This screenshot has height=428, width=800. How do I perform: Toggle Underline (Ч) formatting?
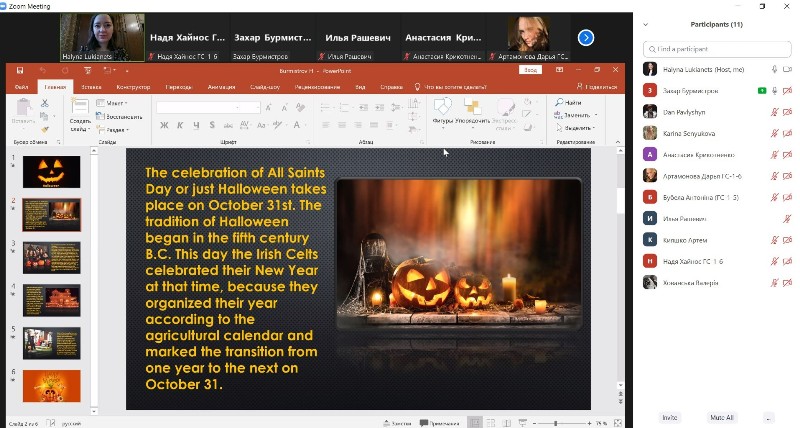196,125
